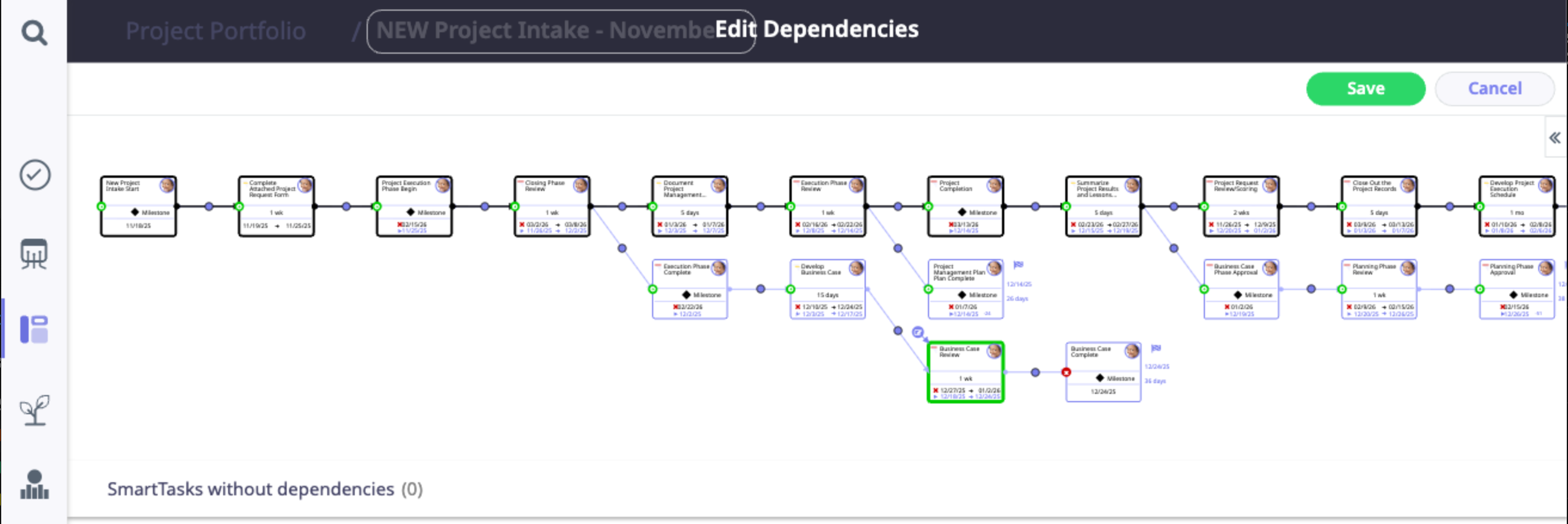Save the dependency changes
This screenshot has height=524, width=1568.
(x=1365, y=89)
